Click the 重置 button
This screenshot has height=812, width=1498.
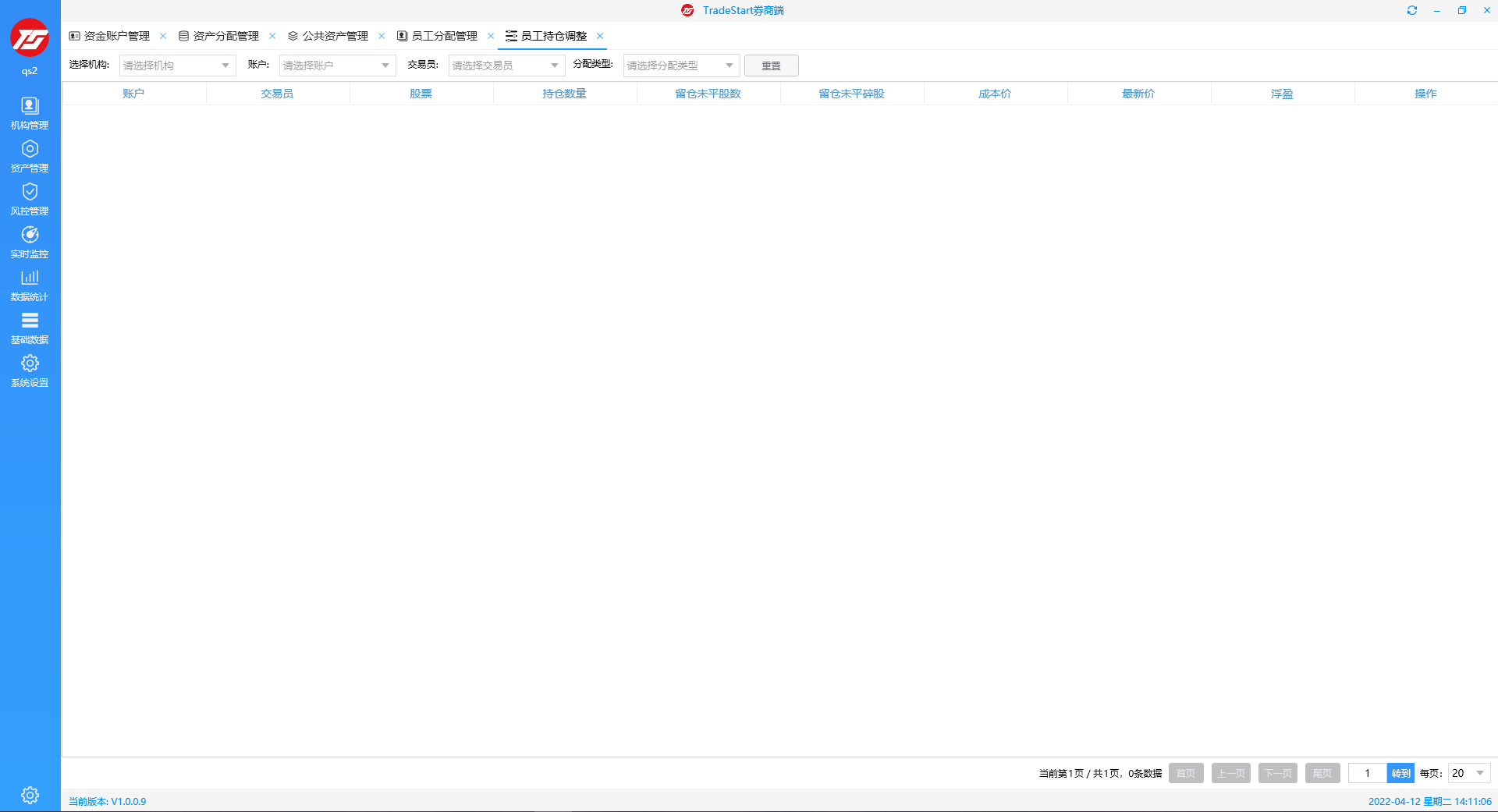click(x=771, y=66)
